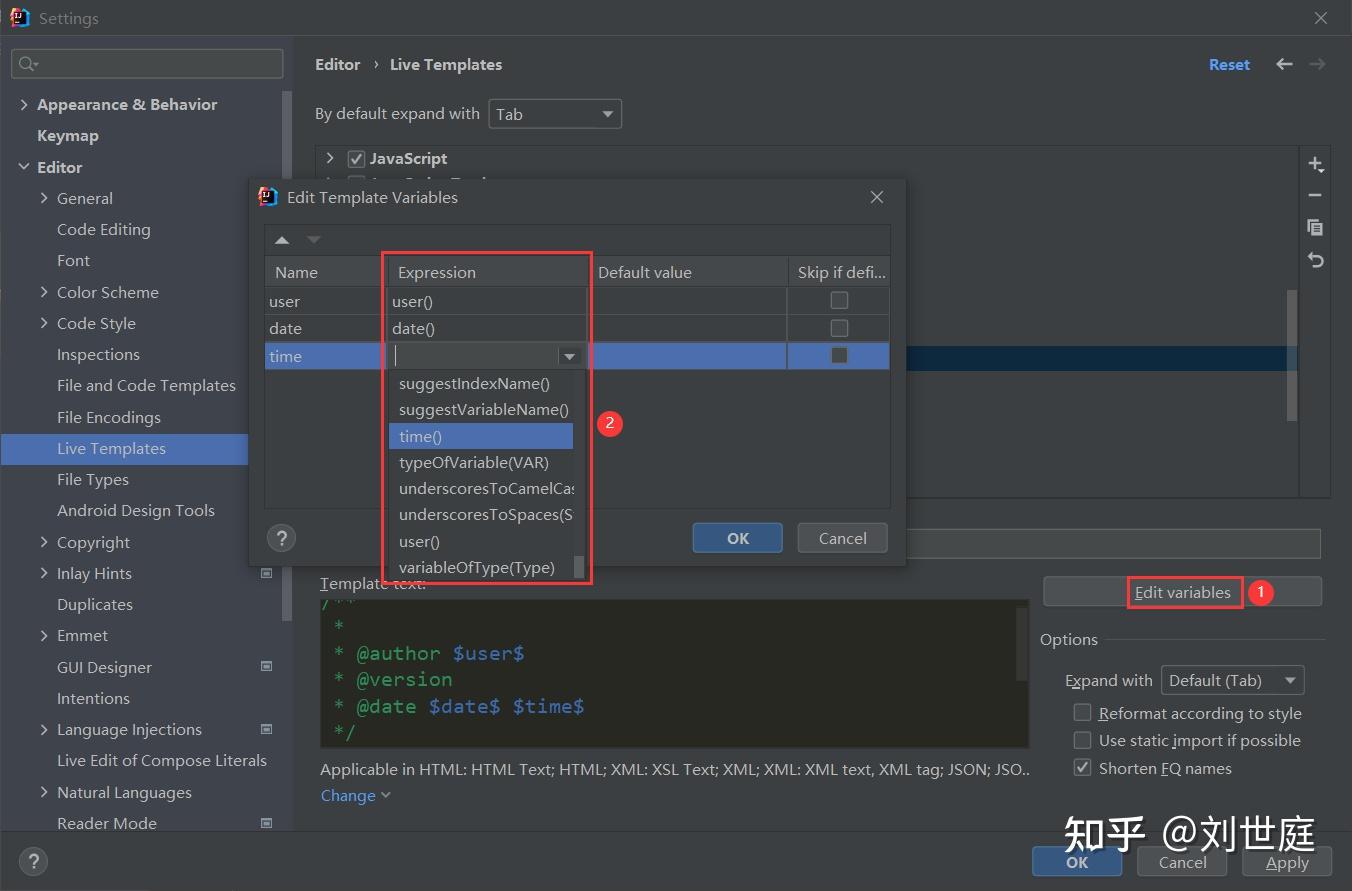Expand the Code Style node
The image size is (1352, 891).
tap(44, 323)
